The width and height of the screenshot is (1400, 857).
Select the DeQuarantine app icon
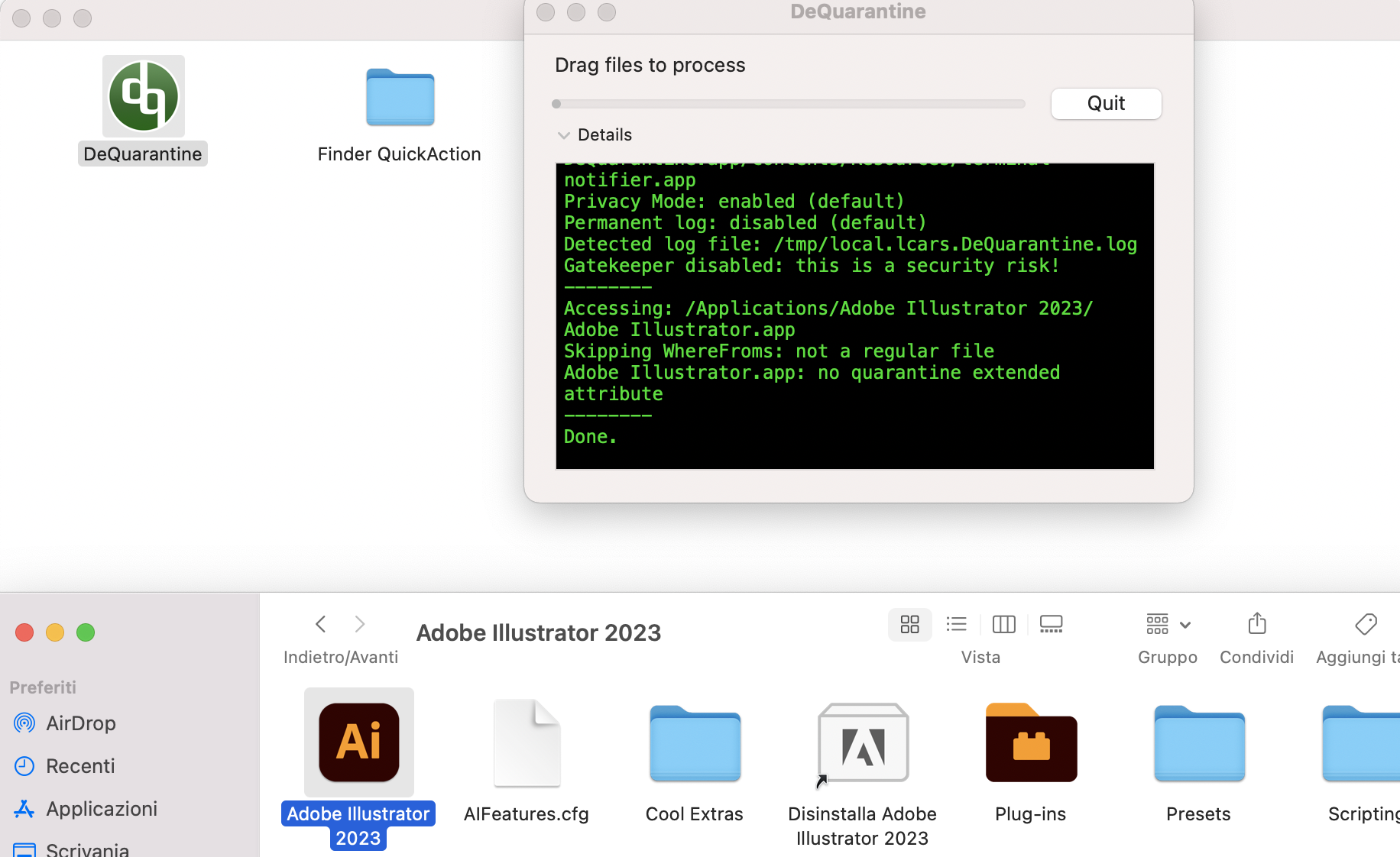[x=144, y=96]
